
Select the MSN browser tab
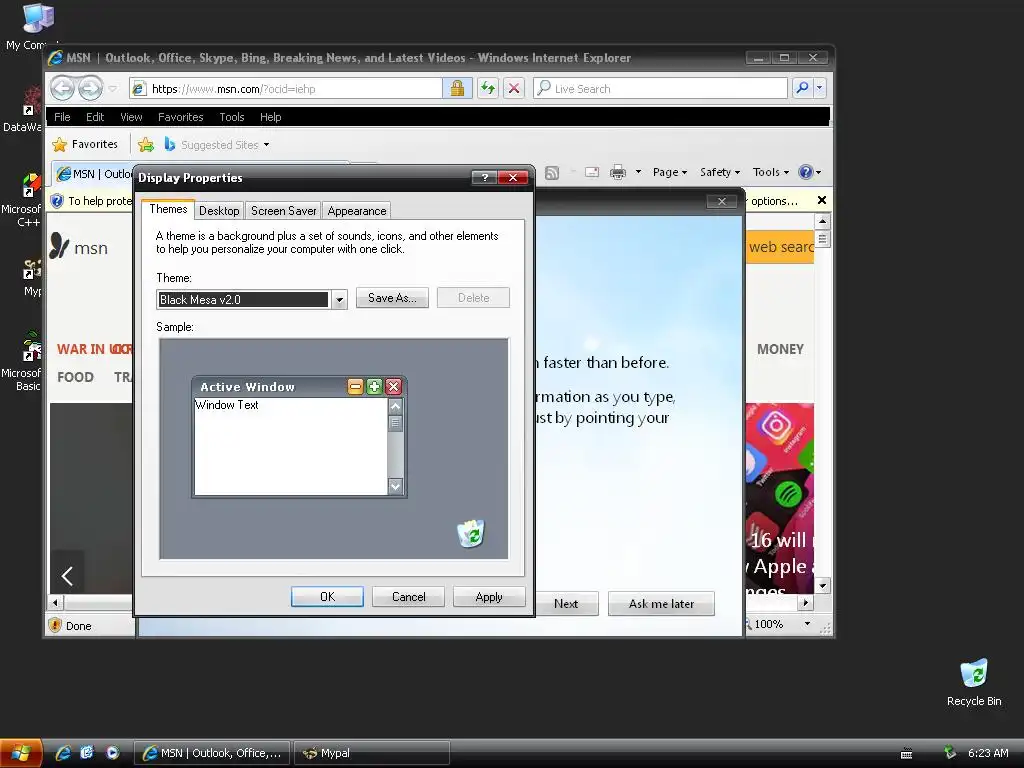[x=94, y=174]
